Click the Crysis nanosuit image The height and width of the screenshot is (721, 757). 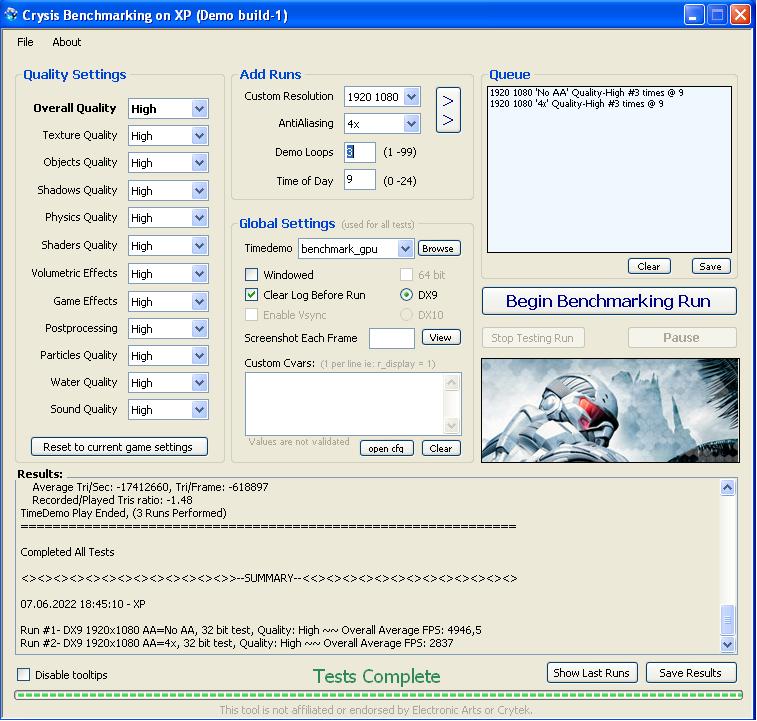click(610, 410)
